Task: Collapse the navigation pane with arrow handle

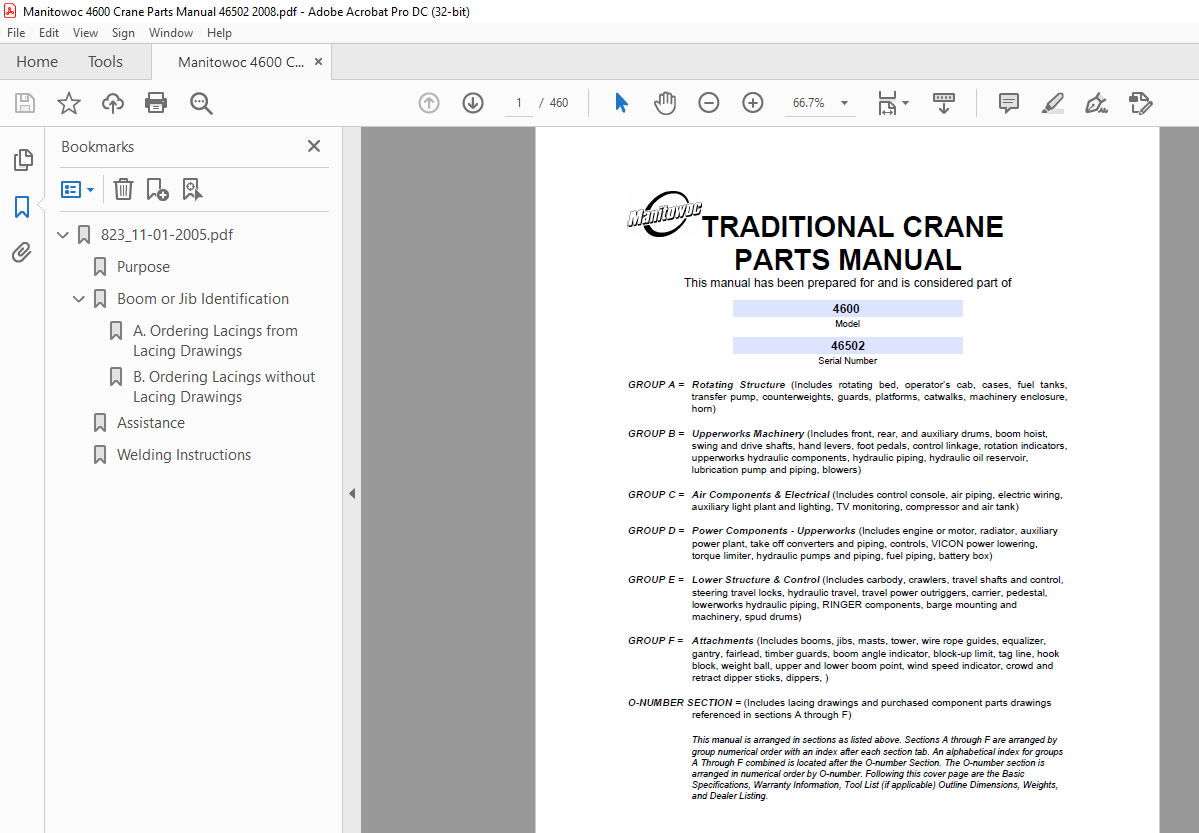Action: click(352, 493)
